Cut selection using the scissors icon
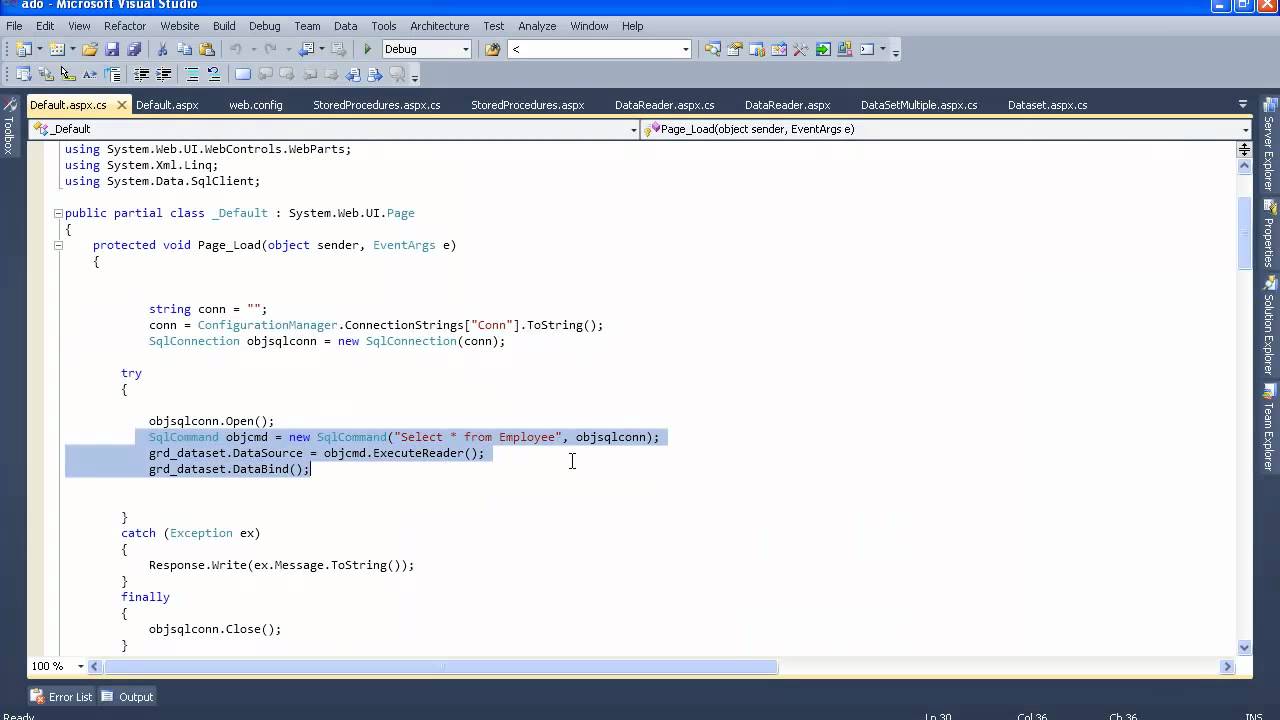This screenshot has width=1280, height=720. 163,49
